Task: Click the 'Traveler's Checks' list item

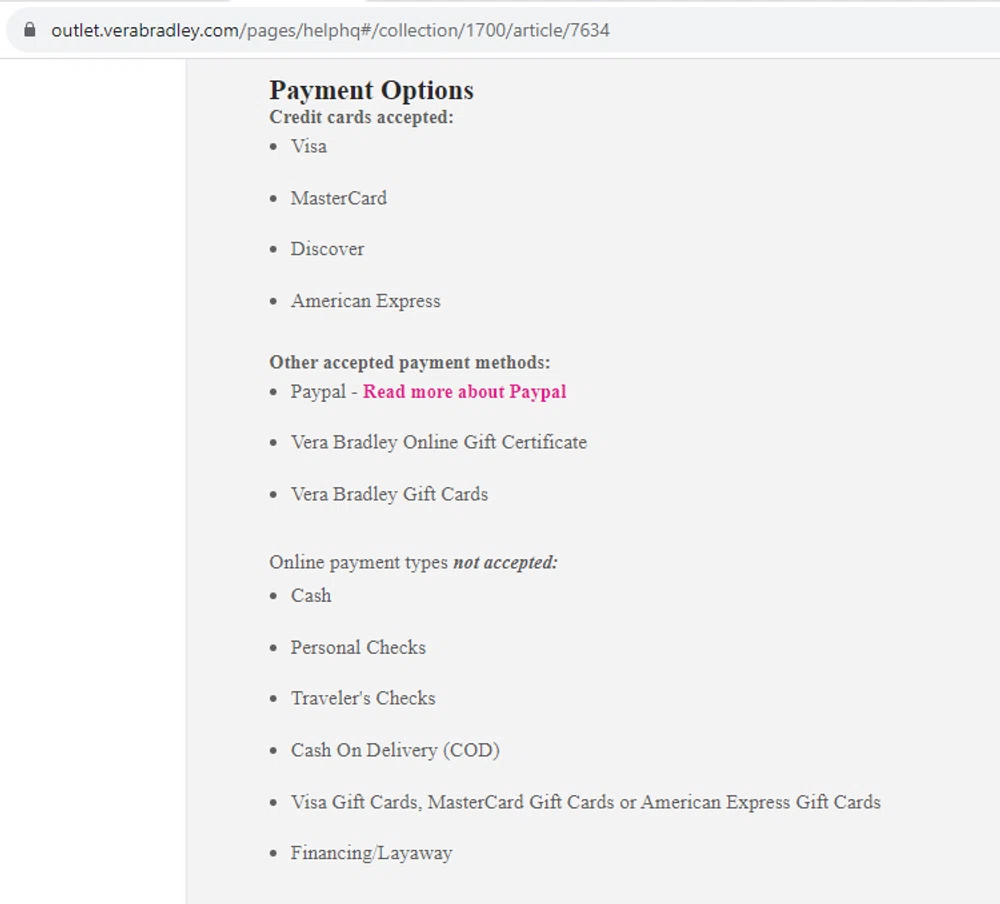Action: coord(362,698)
